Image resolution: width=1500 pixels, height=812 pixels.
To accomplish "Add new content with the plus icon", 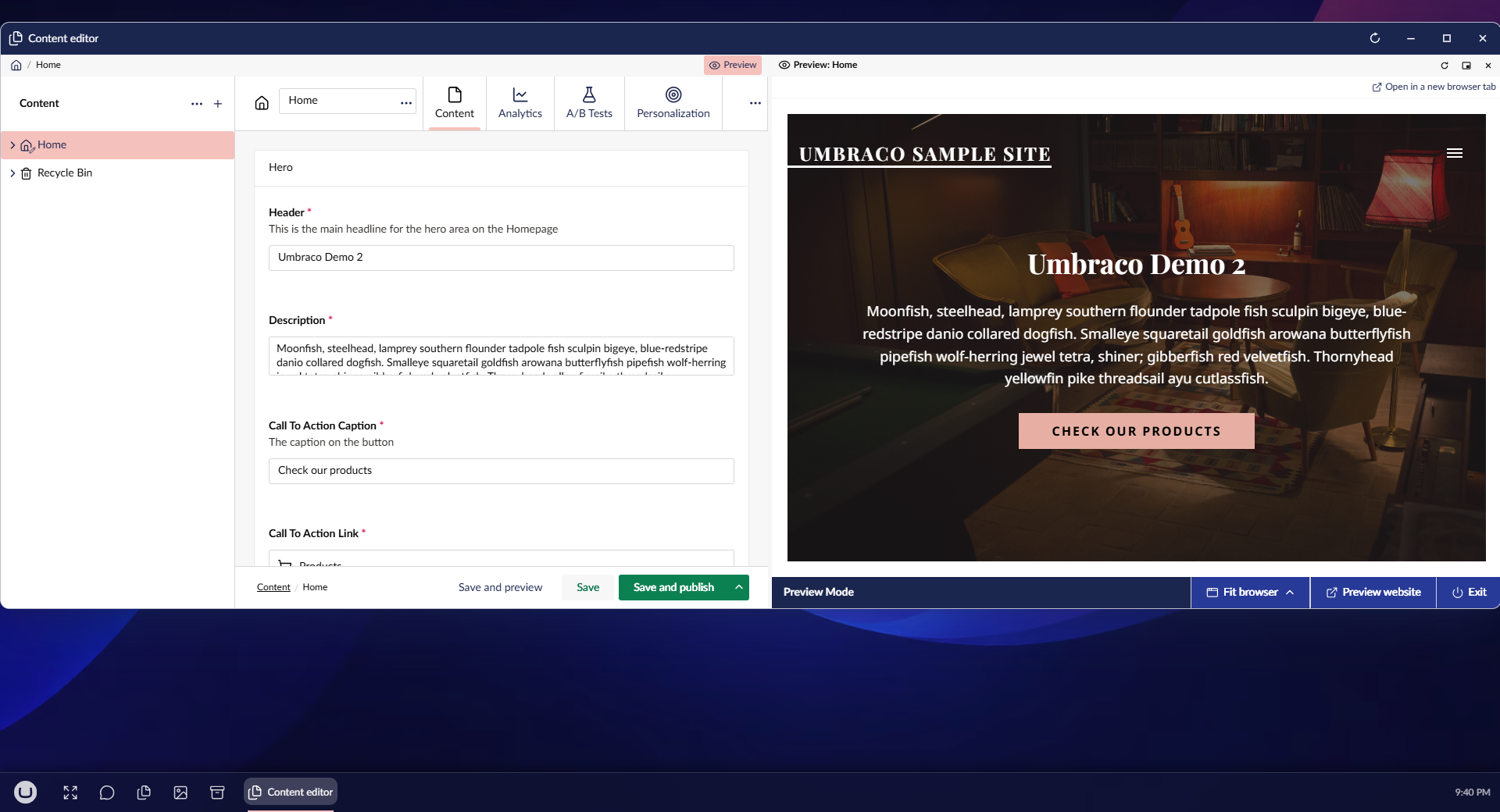I will point(218,104).
